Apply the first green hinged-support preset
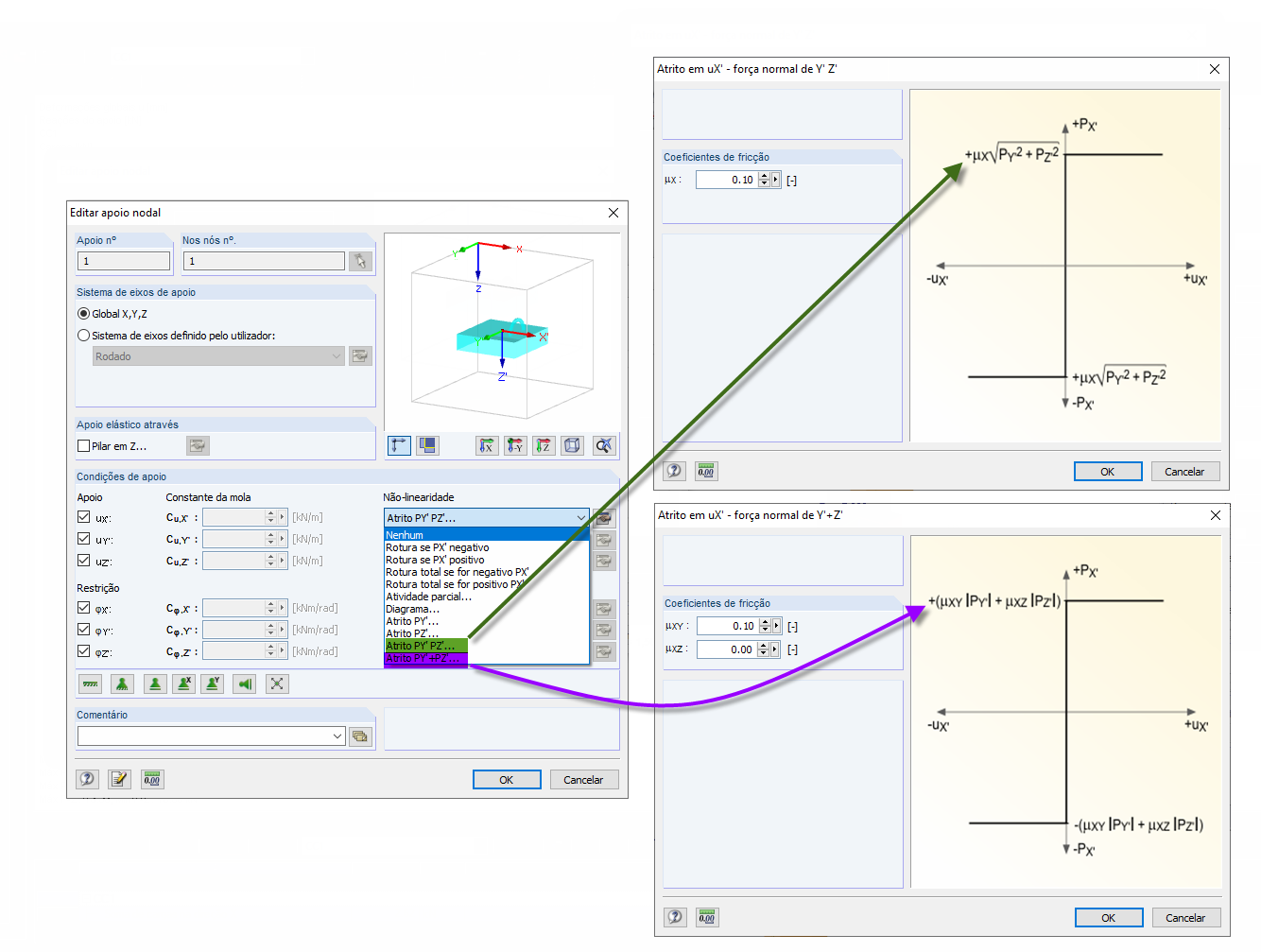This screenshot has height=952, width=1261. click(x=122, y=684)
